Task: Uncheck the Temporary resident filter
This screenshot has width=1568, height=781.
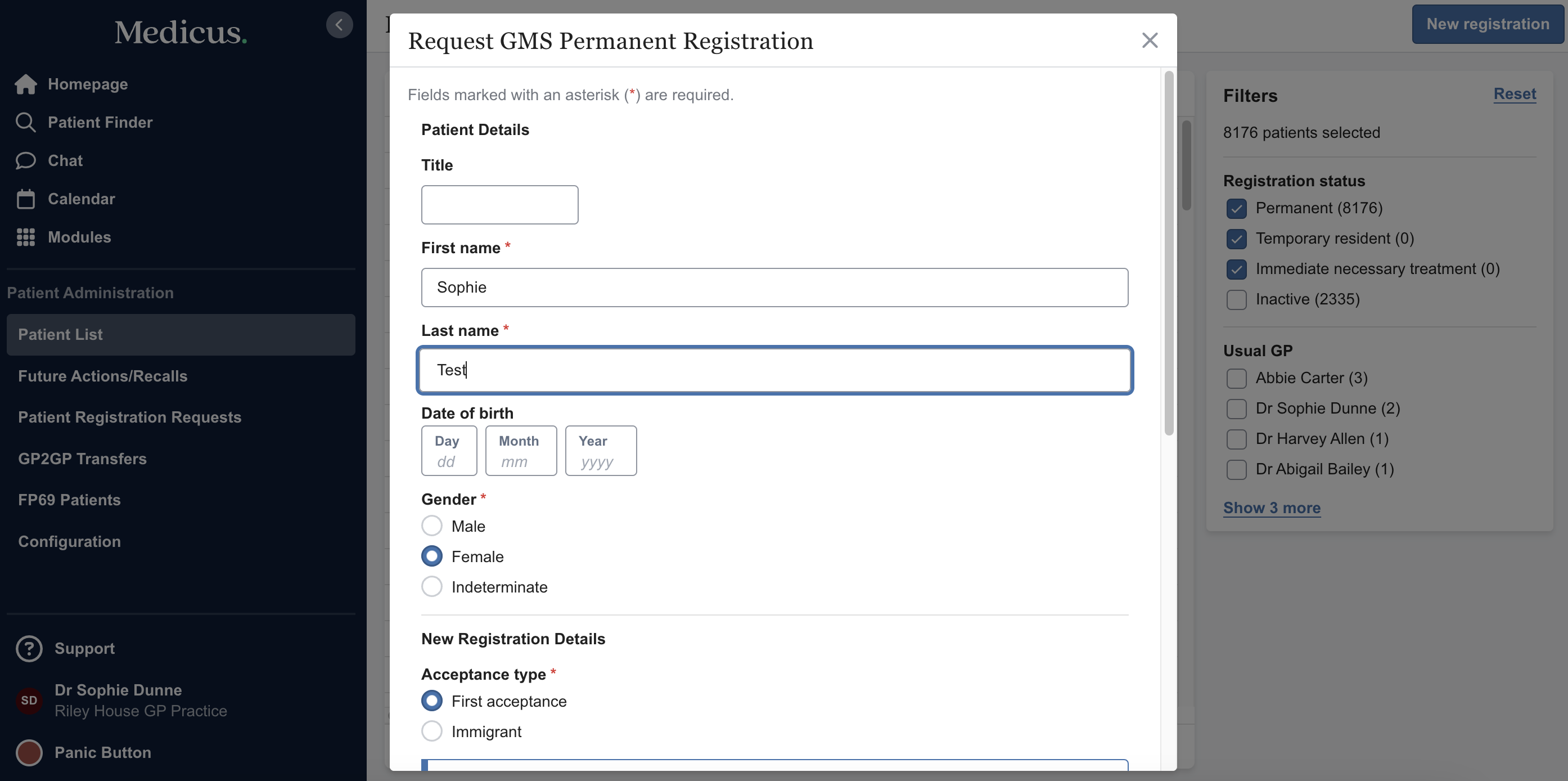Action: [1236, 239]
